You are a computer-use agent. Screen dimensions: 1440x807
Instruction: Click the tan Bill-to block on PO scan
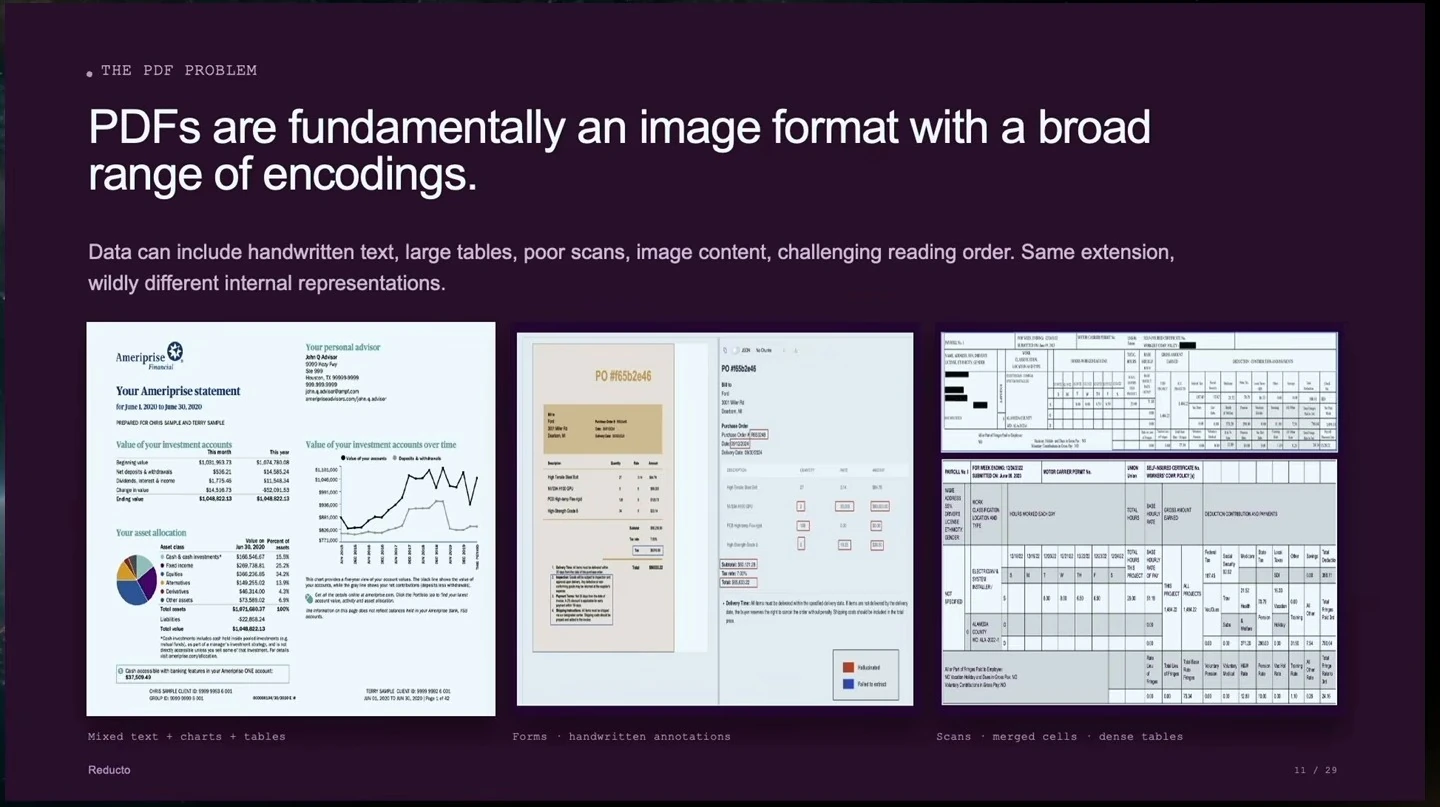click(x=603, y=427)
